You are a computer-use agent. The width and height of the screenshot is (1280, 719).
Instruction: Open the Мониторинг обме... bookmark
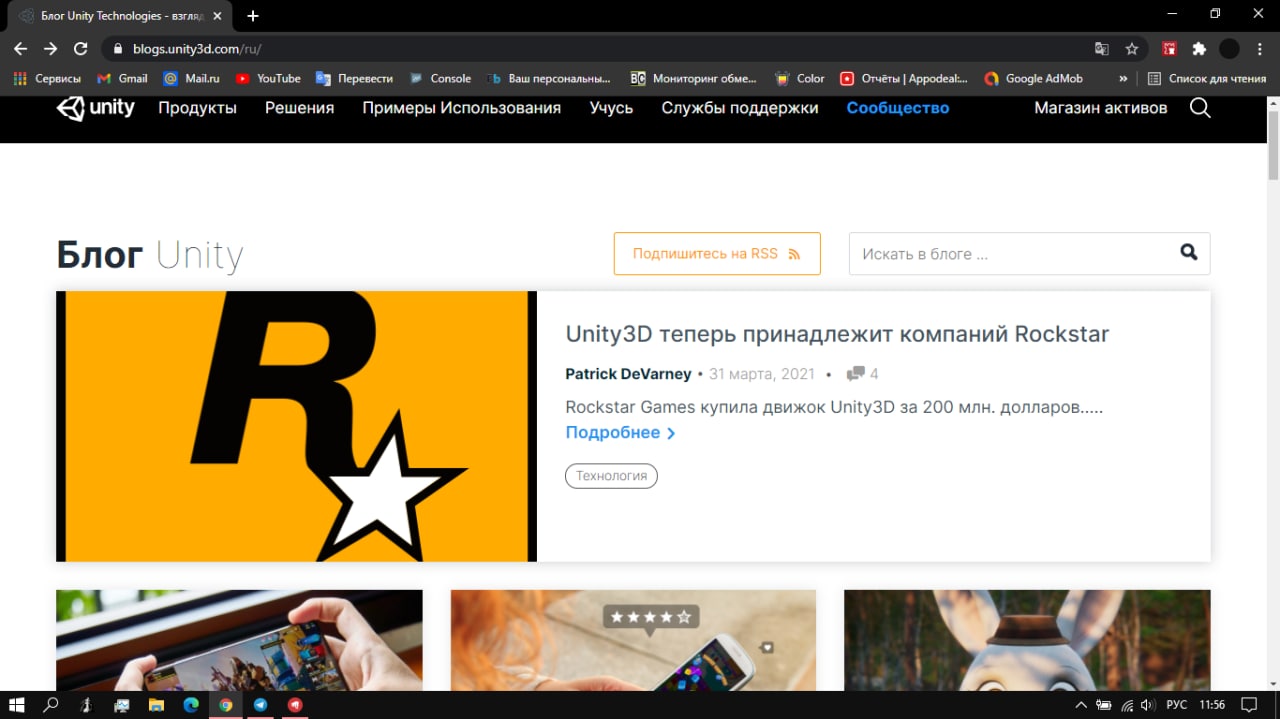tap(693, 78)
